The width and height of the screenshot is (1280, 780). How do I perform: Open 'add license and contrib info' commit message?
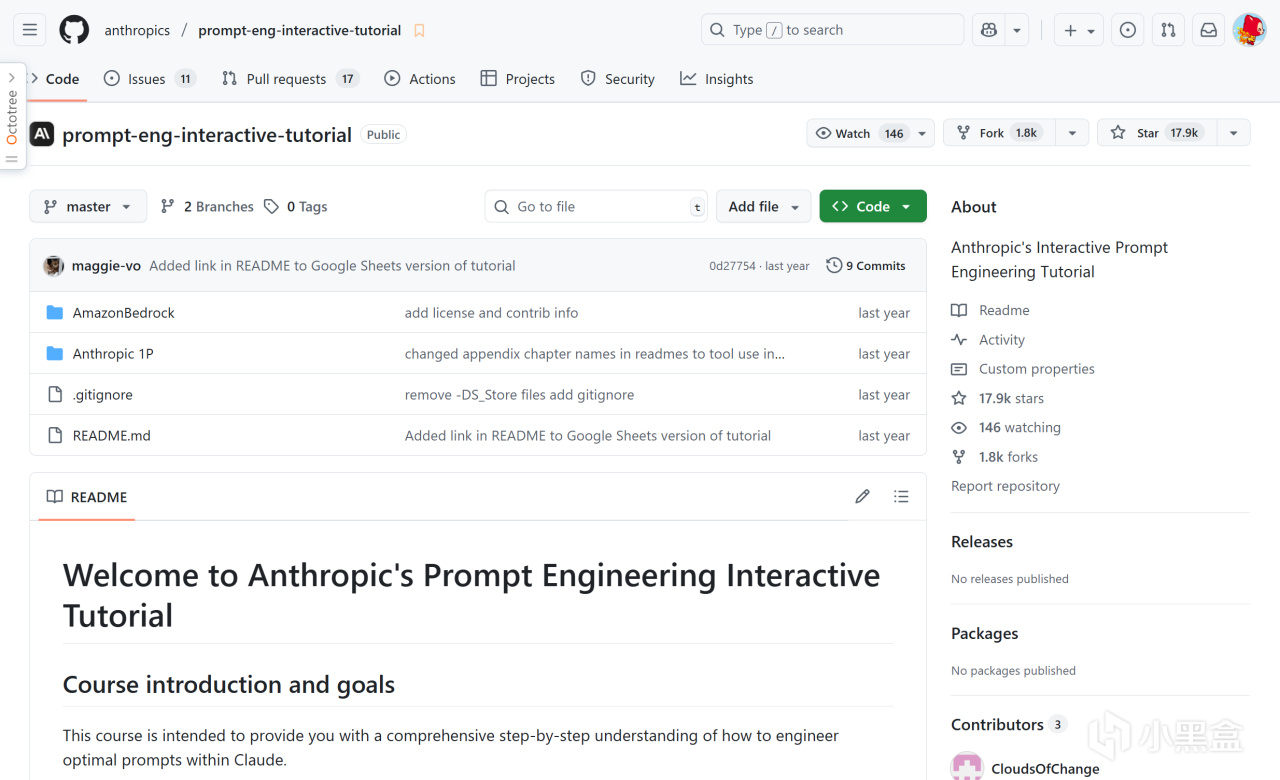click(x=492, y=313)
